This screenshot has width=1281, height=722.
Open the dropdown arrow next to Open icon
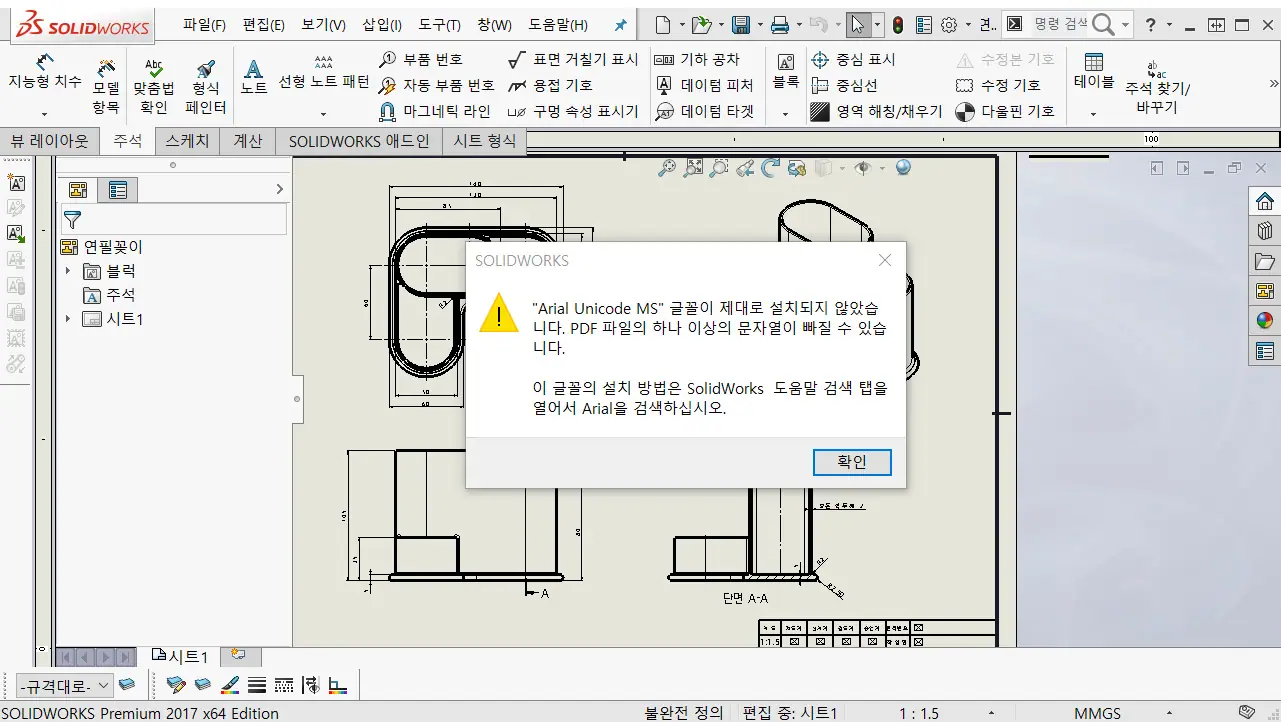[721, 25]
